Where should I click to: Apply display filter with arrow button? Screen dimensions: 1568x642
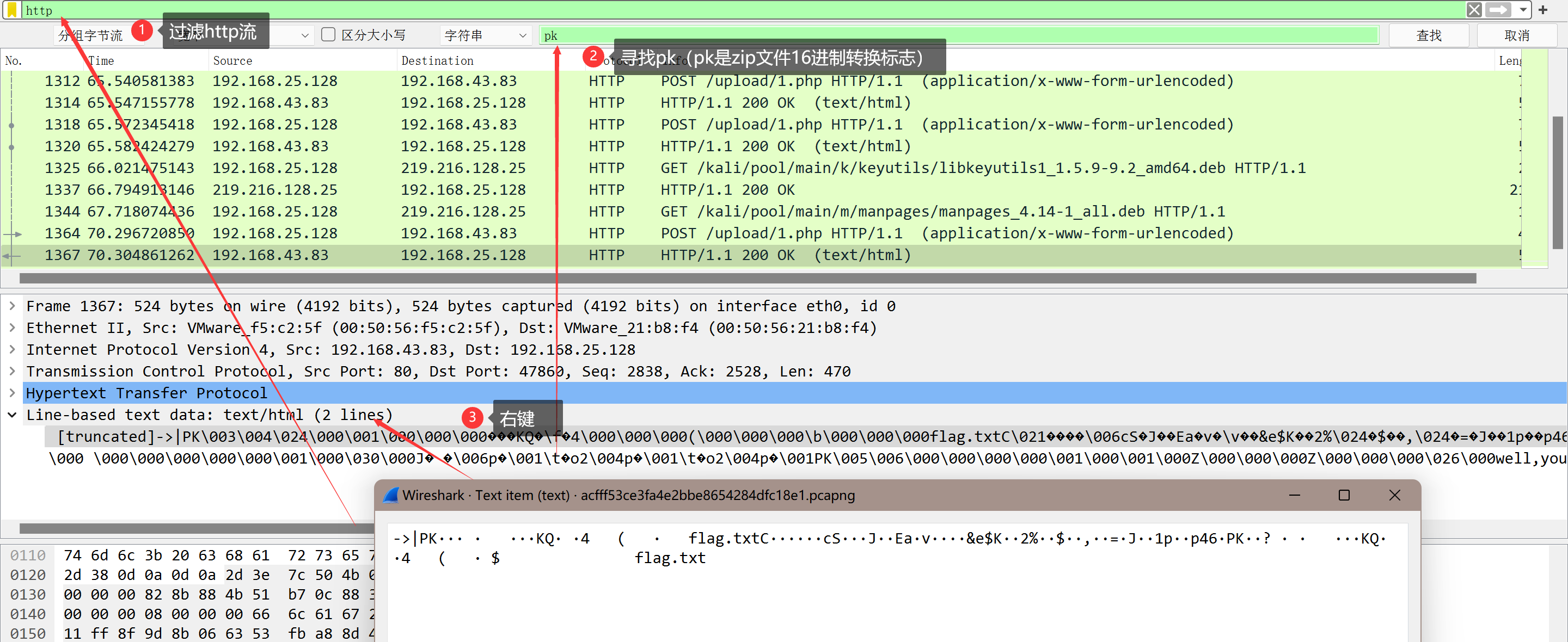click(x=1498, y=10)
